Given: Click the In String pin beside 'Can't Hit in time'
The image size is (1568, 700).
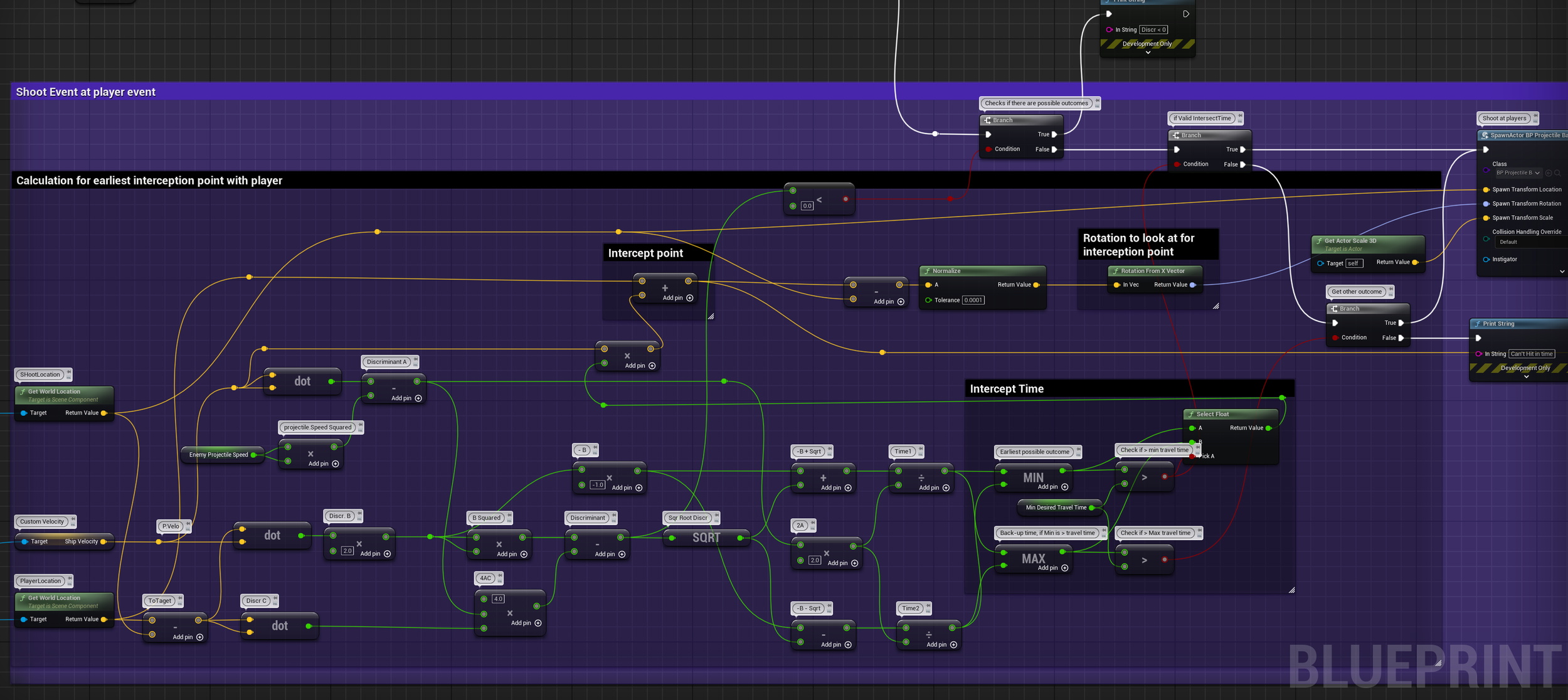Looking at the screenshot, I should (1478, 354).
